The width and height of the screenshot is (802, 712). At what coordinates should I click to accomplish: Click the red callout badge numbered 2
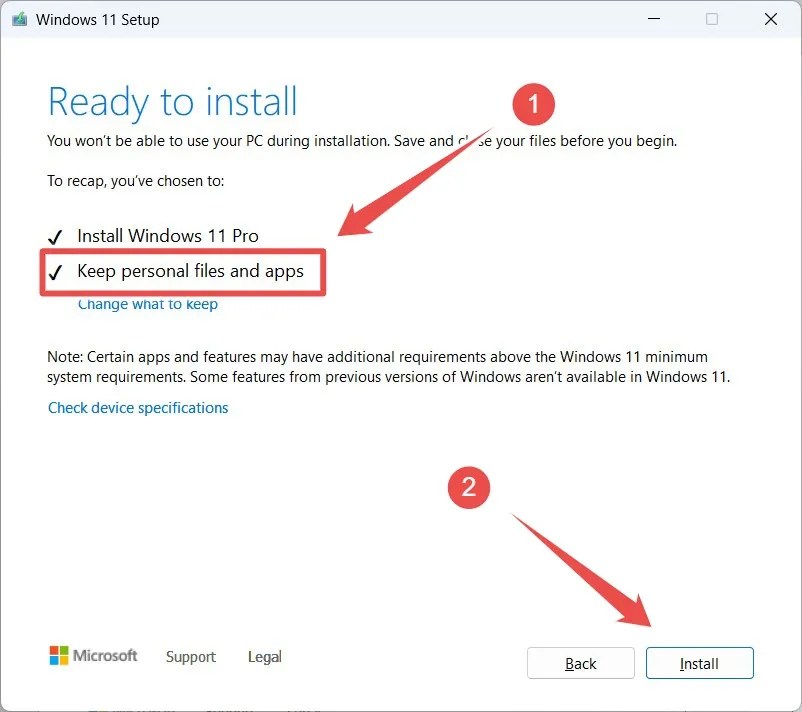click(x=469, y=488)
